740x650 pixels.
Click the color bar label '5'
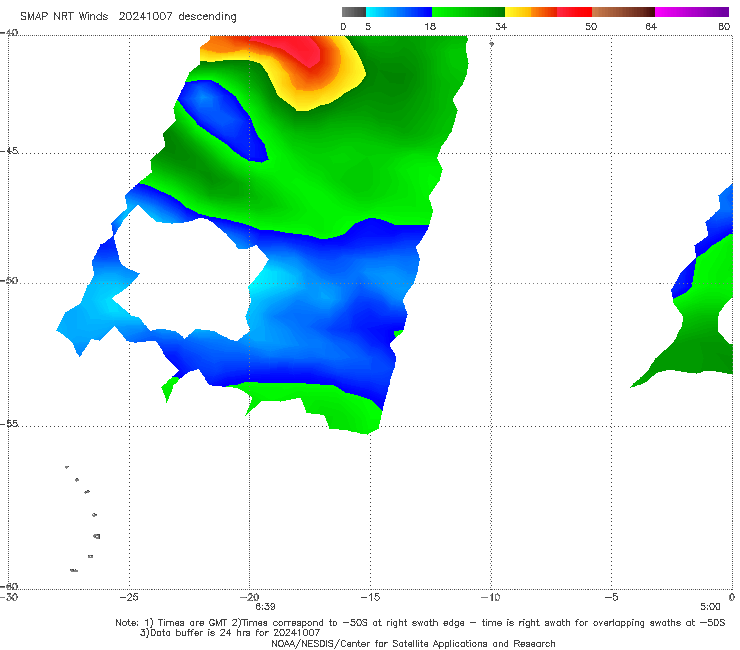368,26
